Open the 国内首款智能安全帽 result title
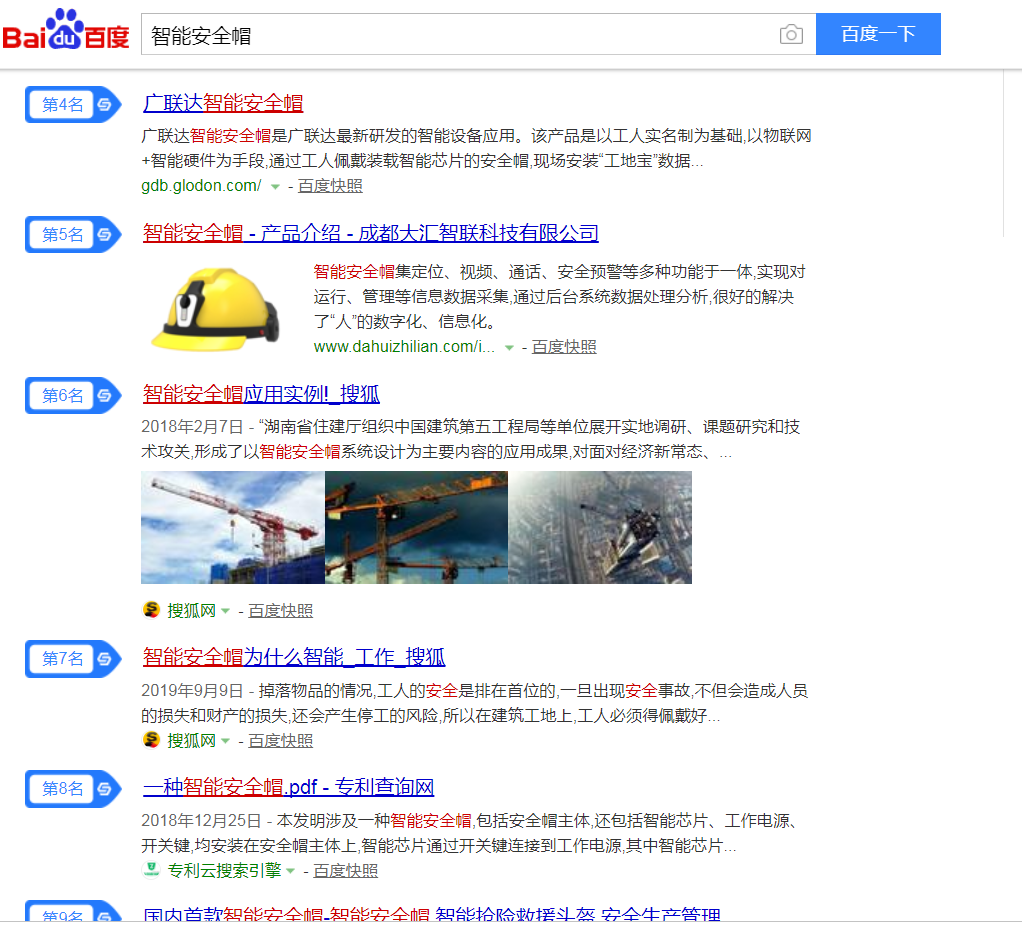Viewport: 1022px width, 925px height. coord(431,914)
